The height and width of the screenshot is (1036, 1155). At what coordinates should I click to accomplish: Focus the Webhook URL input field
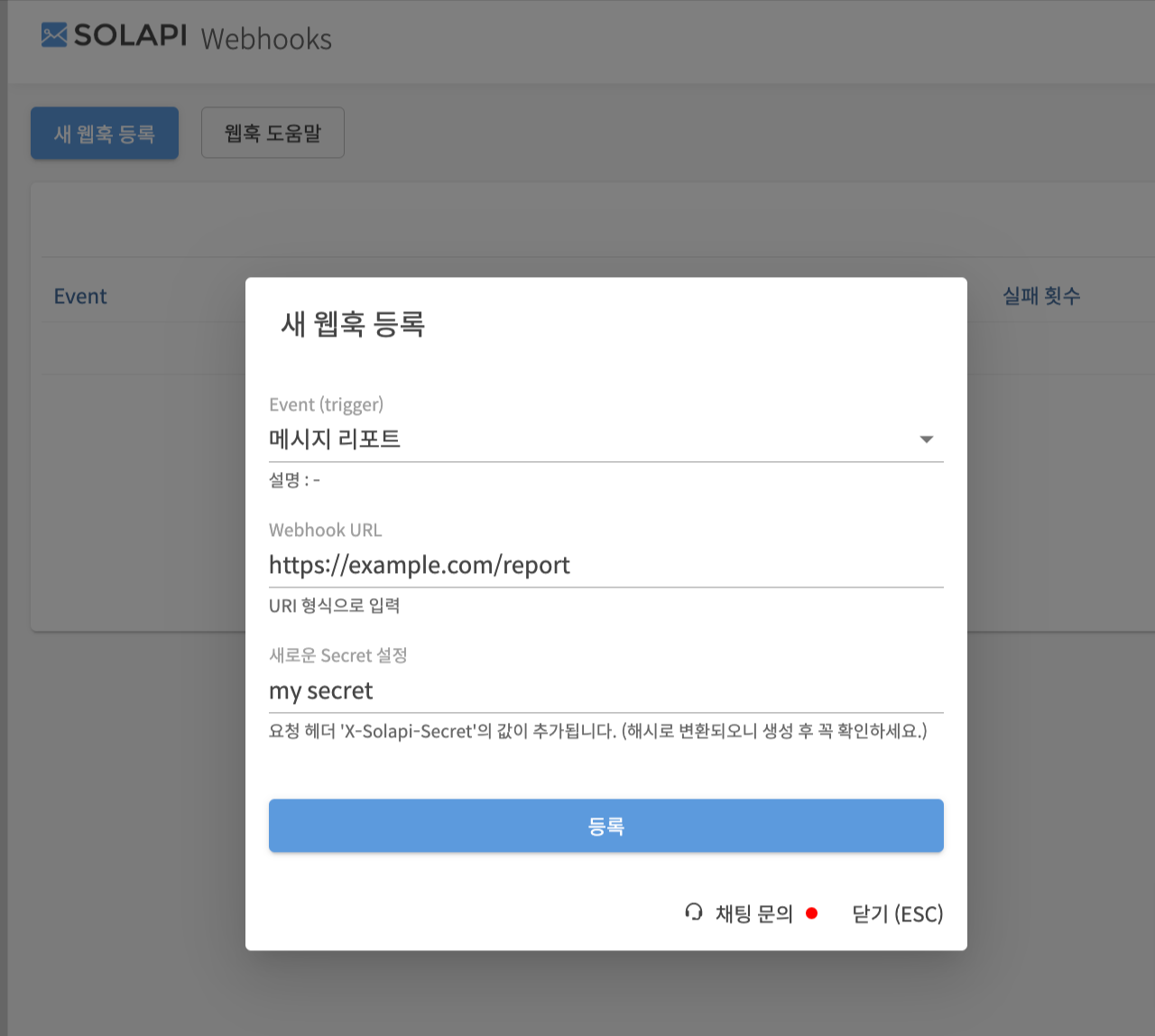click(x=605, y=565)
